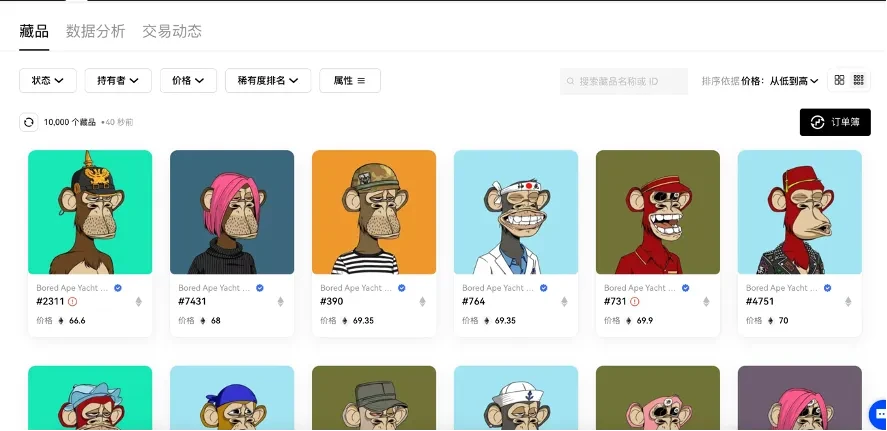Switch to small grid view icon

point(859,80)
